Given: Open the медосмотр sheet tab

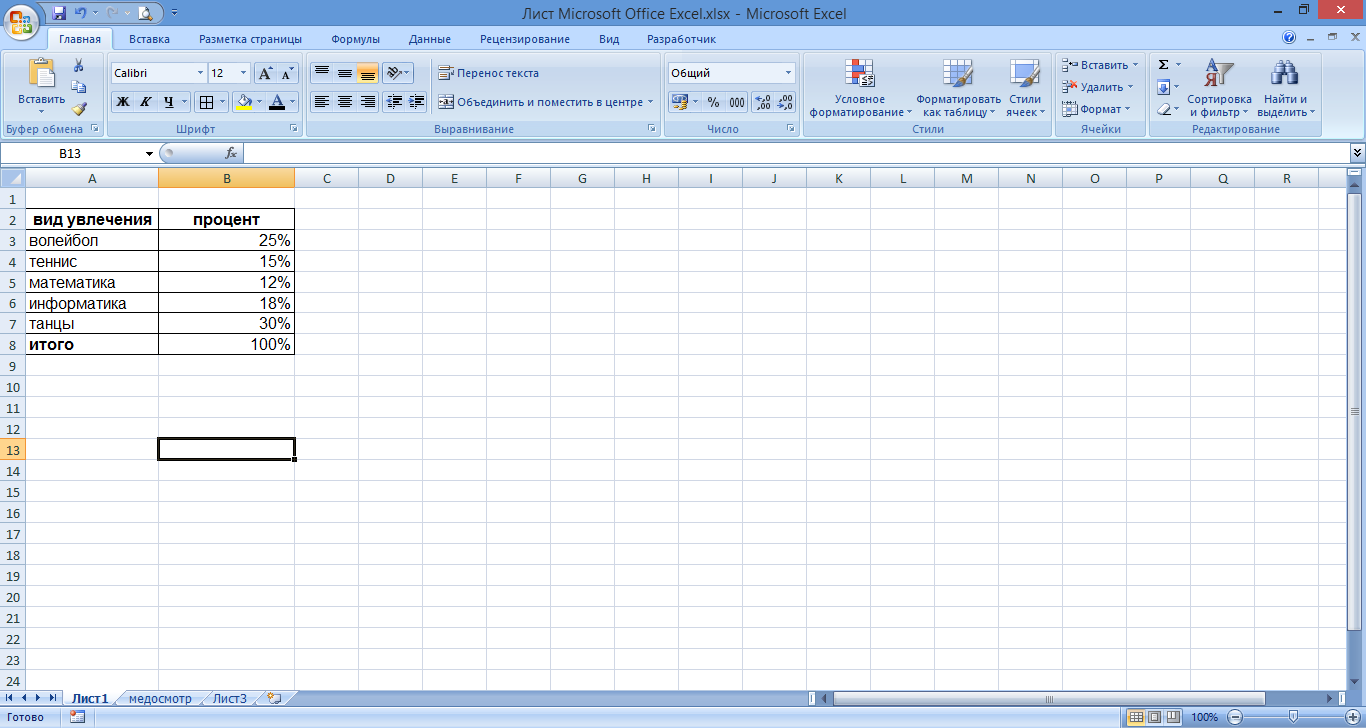Looking at the screenshot, I should point(161,698).
